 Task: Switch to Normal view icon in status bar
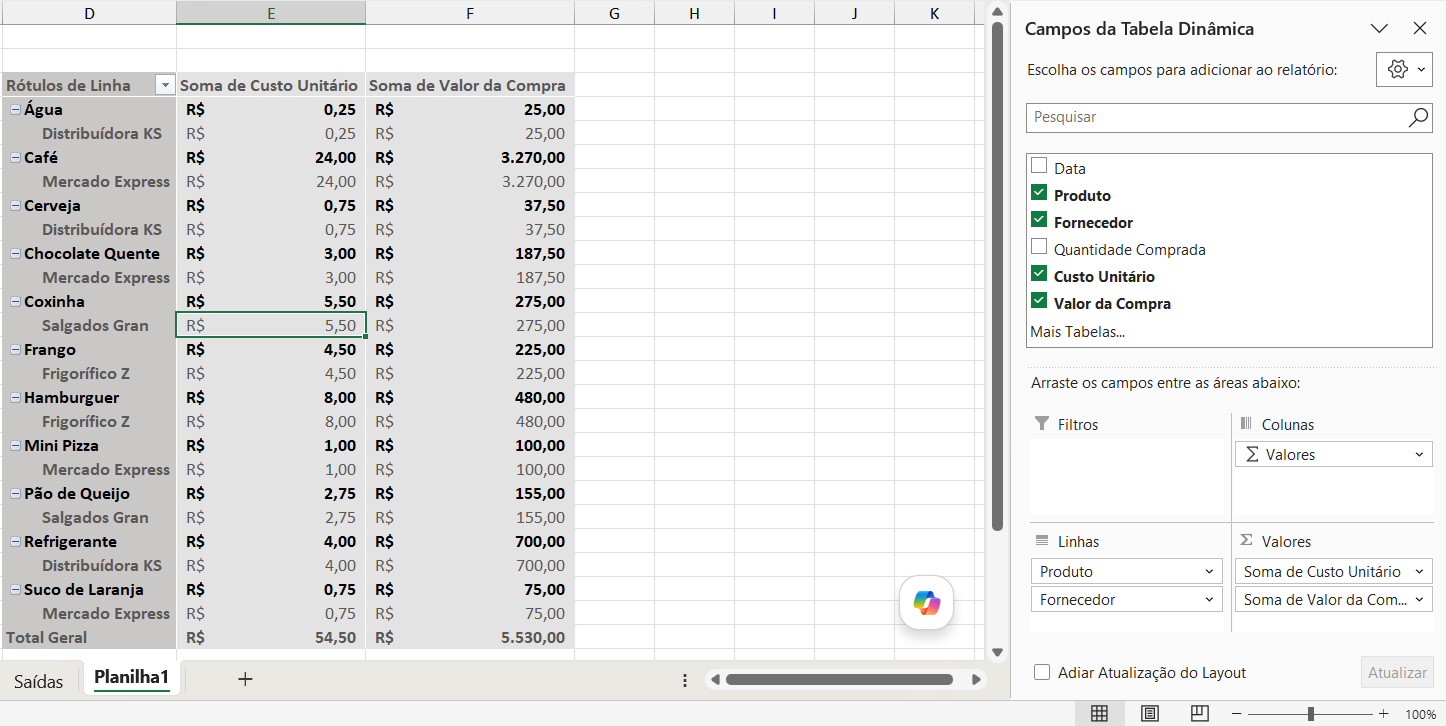coord(1099,714)
